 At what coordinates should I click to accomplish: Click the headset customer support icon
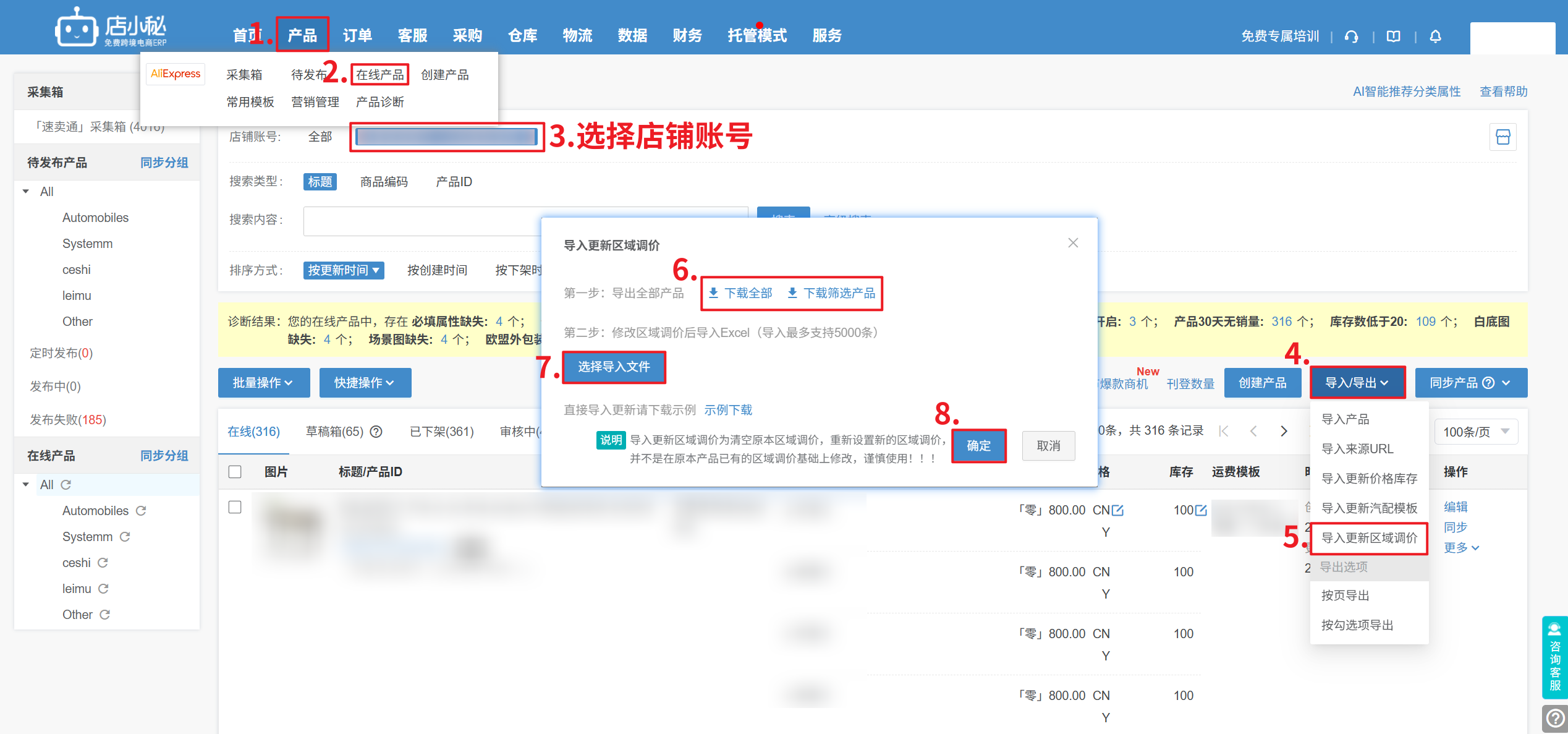tap(1352, 36)
